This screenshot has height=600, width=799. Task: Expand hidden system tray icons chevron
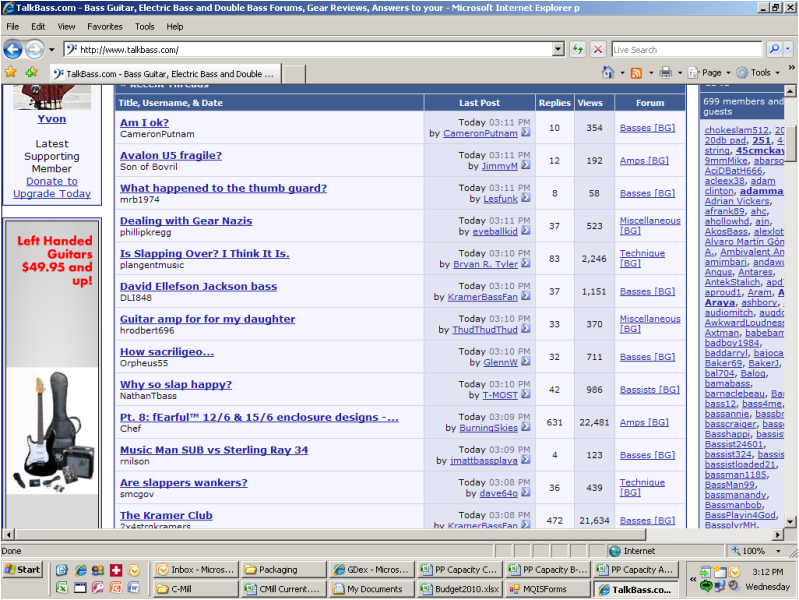[x=693, y=580]
